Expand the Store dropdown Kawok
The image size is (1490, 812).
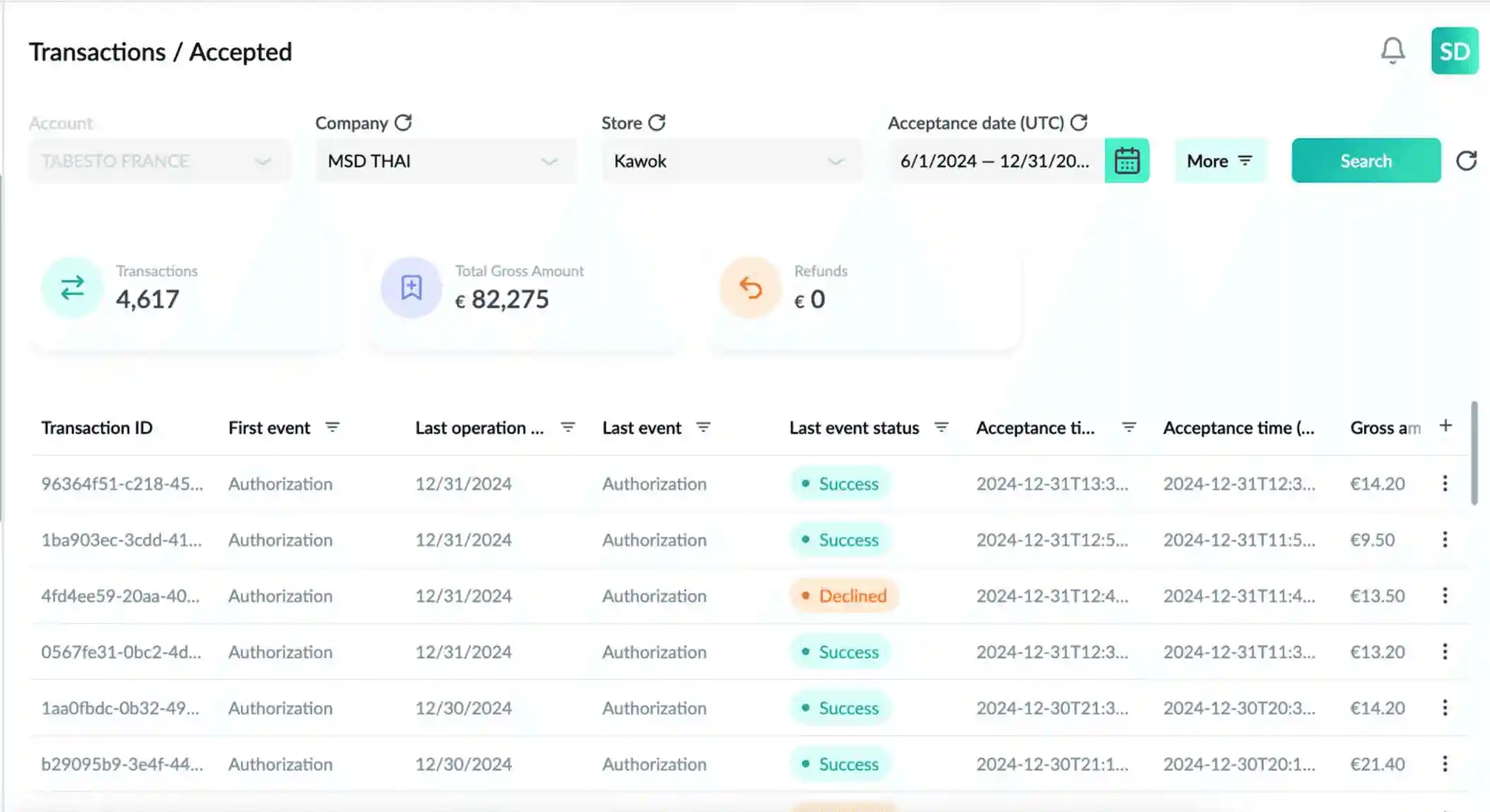click(x=731, y=161)
